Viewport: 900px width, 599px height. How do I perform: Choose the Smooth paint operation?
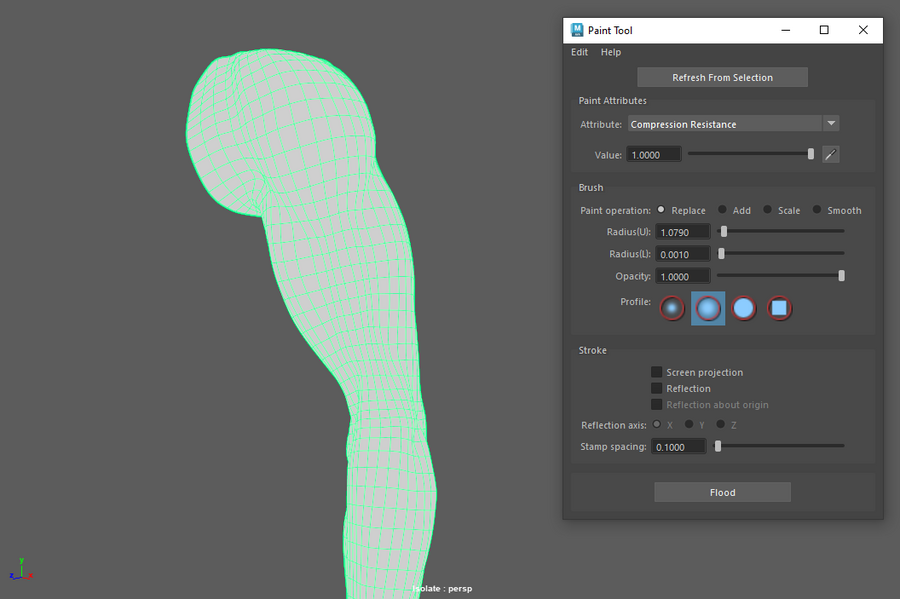coord(817,210)
